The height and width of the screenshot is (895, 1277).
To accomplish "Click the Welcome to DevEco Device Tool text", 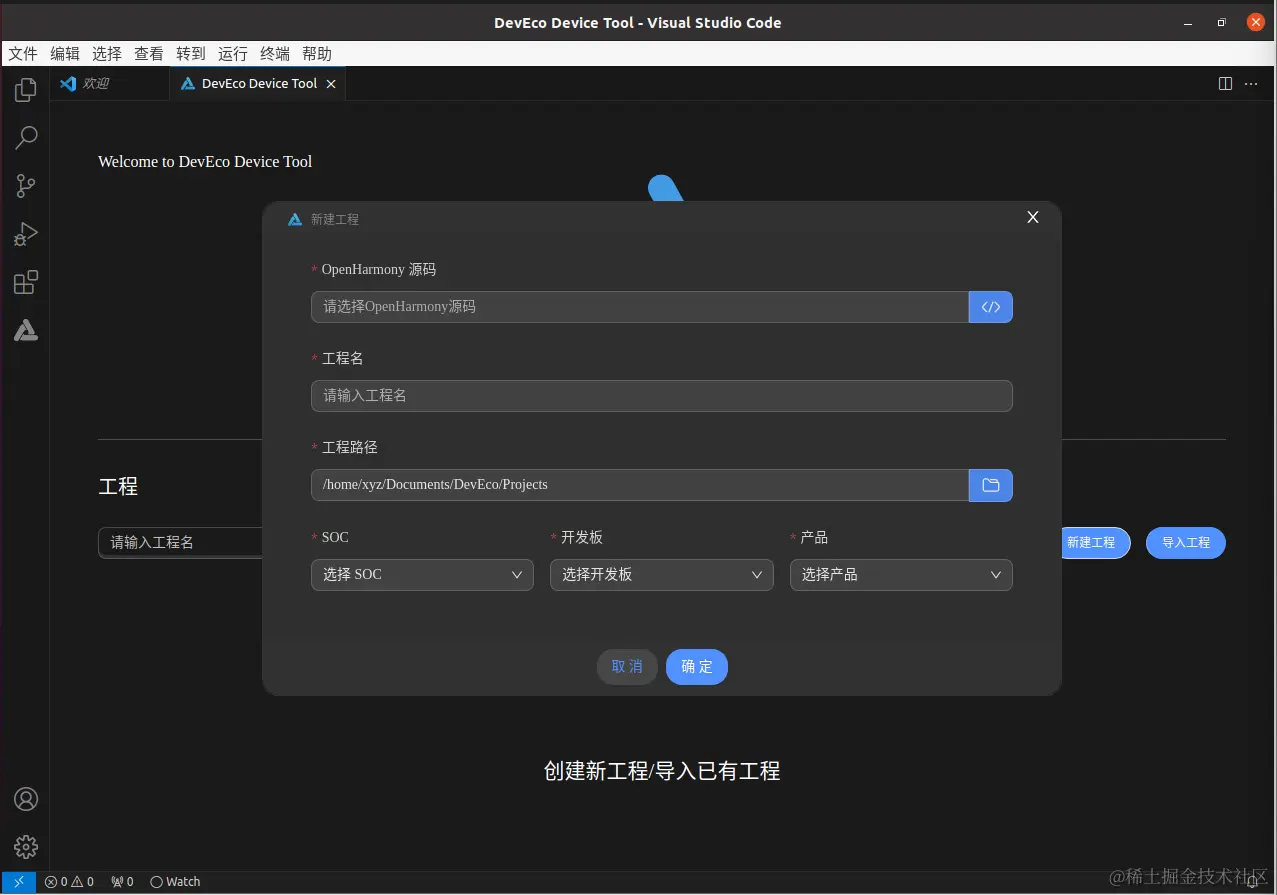I will pos(205,162).
